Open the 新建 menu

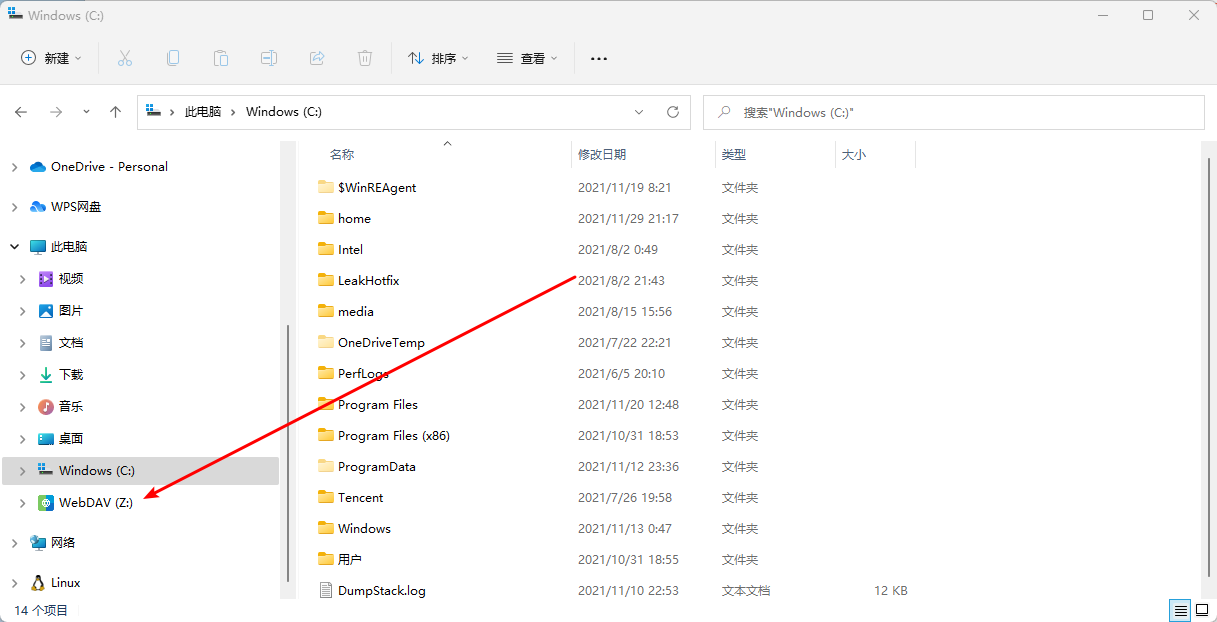[51, 58]
